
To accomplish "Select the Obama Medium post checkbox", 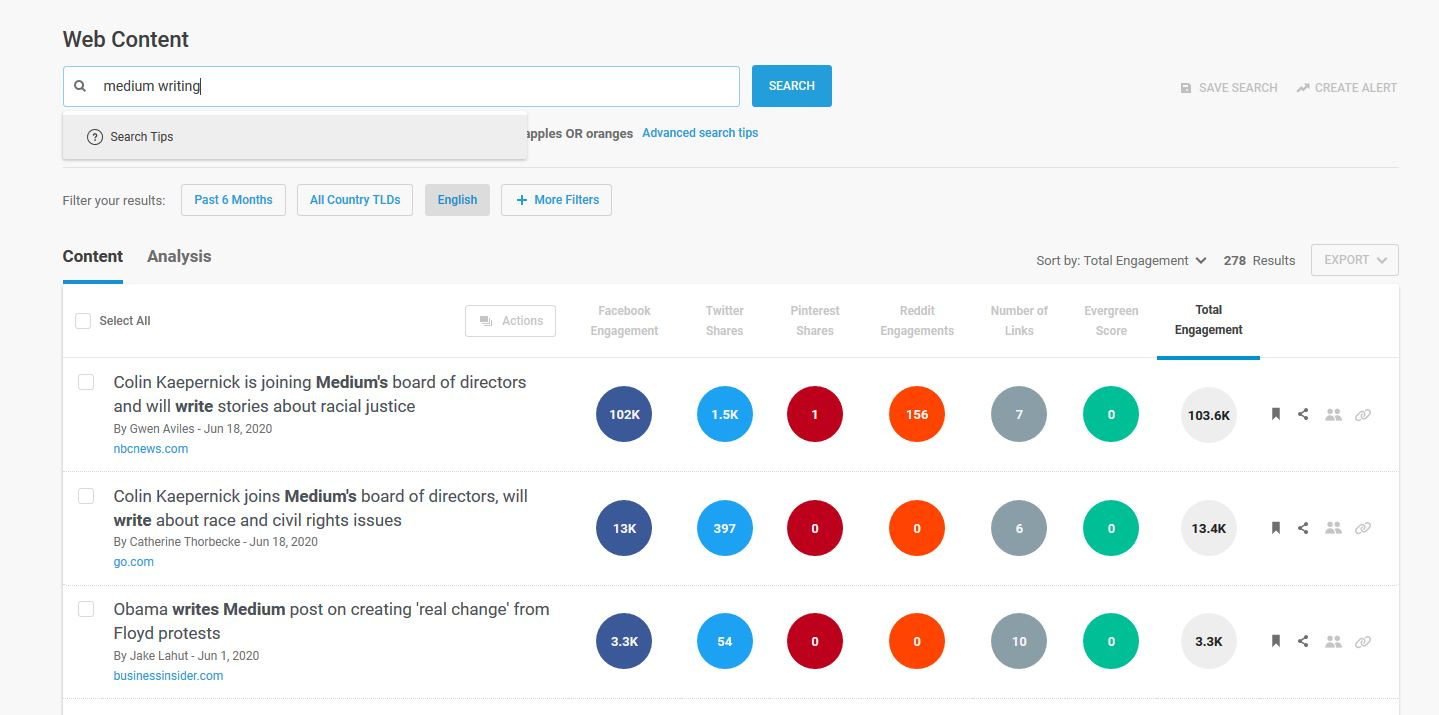I will (x=86, y=609).
